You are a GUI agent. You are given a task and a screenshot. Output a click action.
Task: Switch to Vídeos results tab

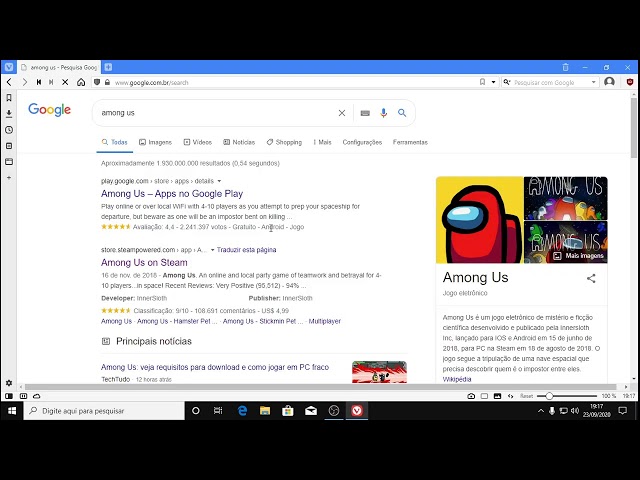(x=198, y=142)
